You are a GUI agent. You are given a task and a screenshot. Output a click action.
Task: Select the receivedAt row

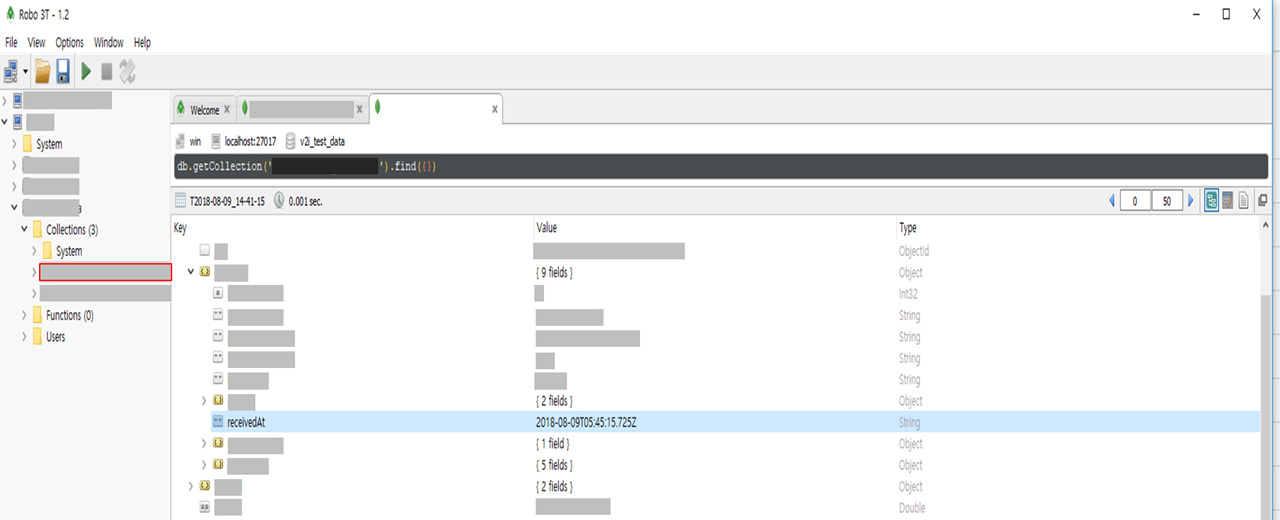click(x=715, y=422)
